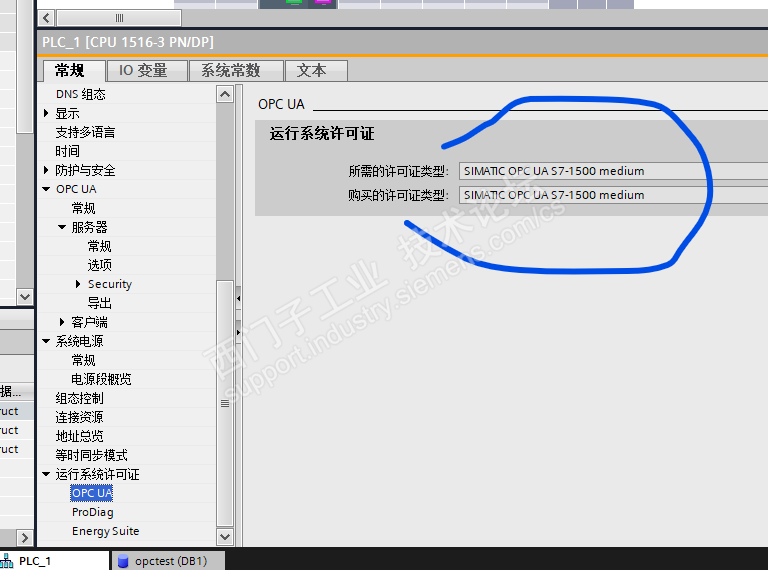
Task: Click the opctest data block icon
Action: [x=123, y=561]
